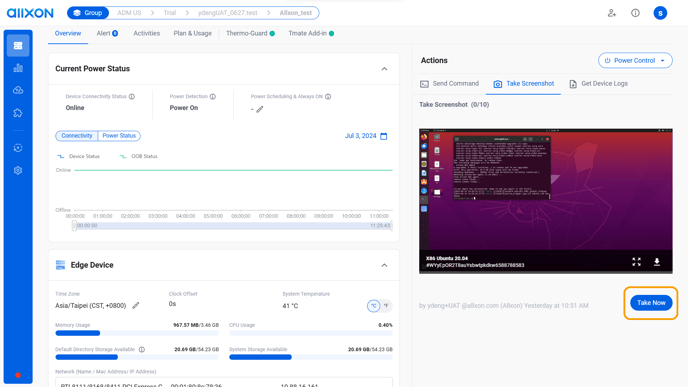688x387 pixels.
Task: Open the Activities tab
Action: pos(147,33)
